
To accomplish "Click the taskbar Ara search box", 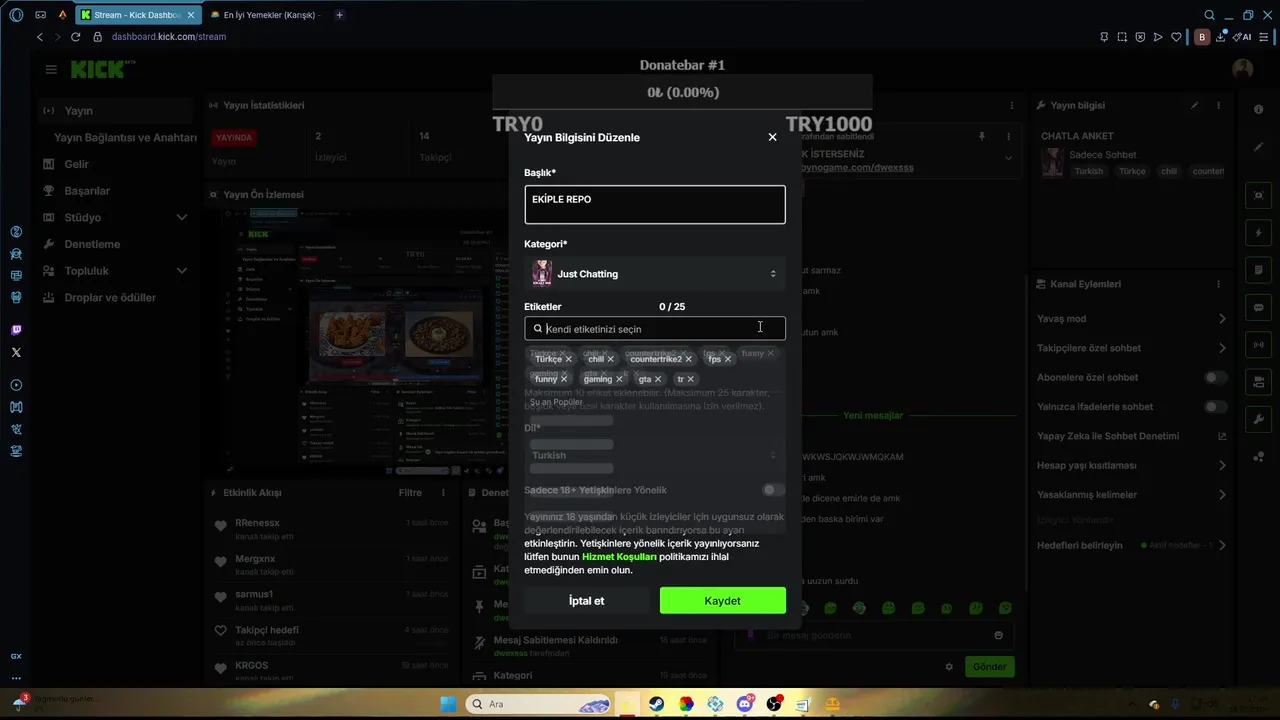I will [539, 704].
